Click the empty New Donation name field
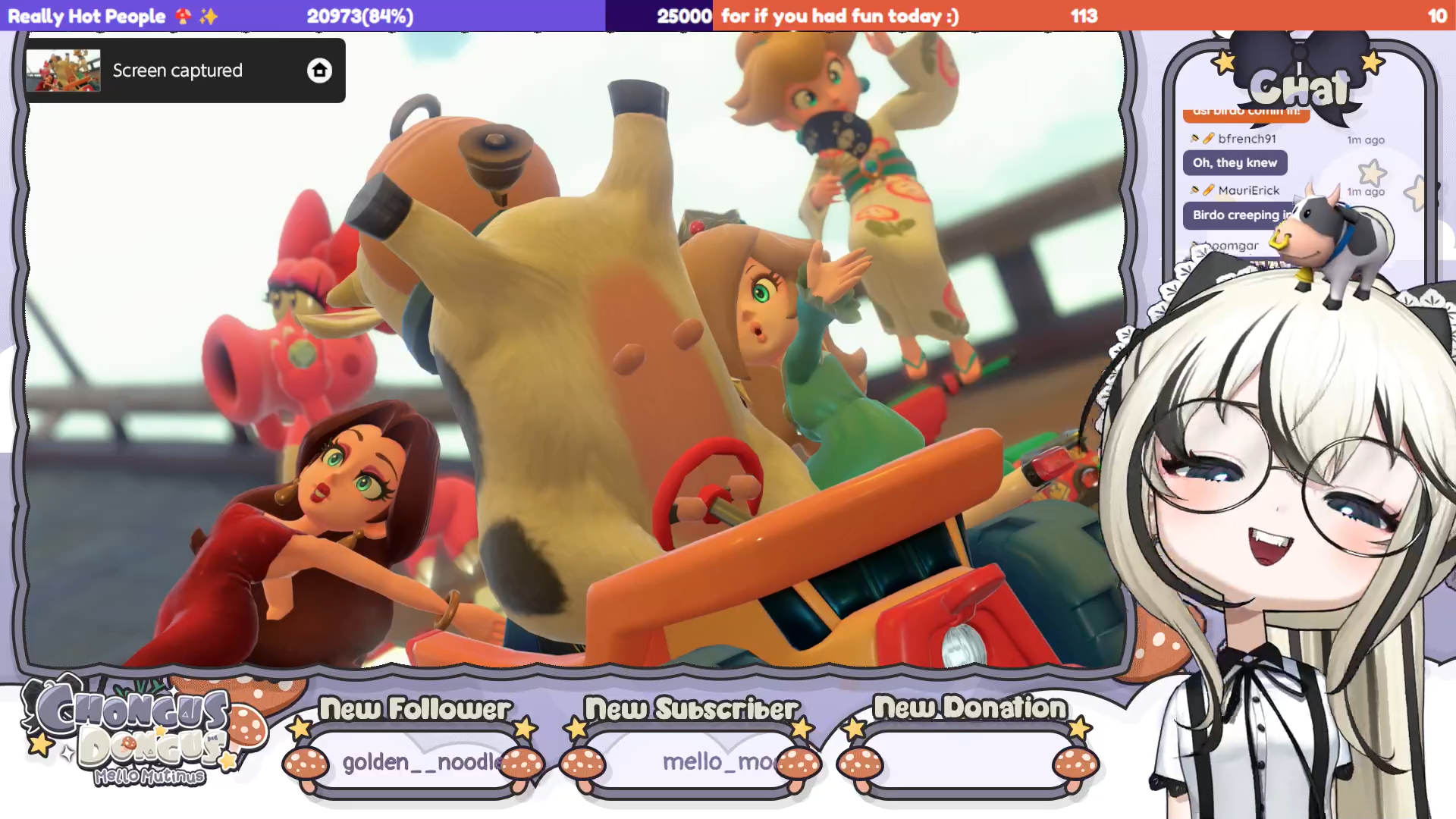The width and height of the screenshot is (1456, 819). pos(968,762)
